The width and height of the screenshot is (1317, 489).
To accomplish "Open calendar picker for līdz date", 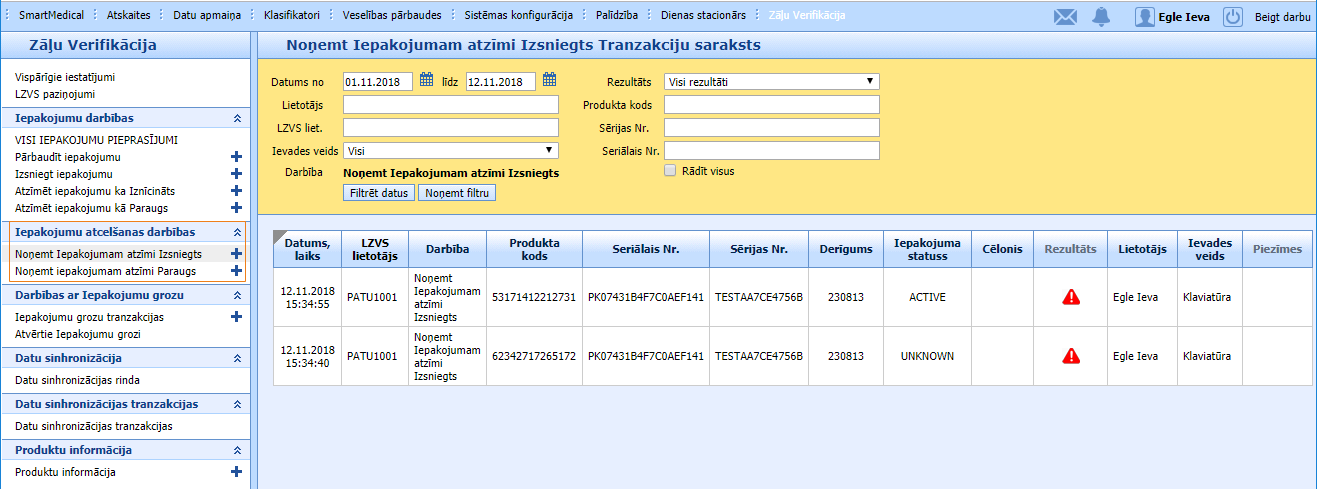I will 549,81.
